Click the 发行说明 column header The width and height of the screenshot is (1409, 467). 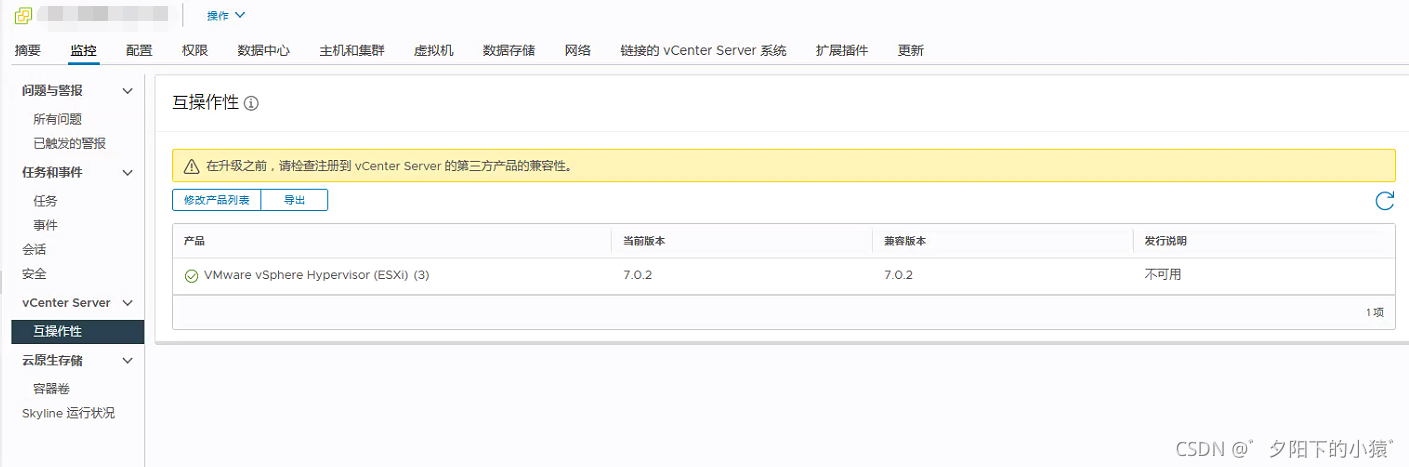[x=1167, y=241]
